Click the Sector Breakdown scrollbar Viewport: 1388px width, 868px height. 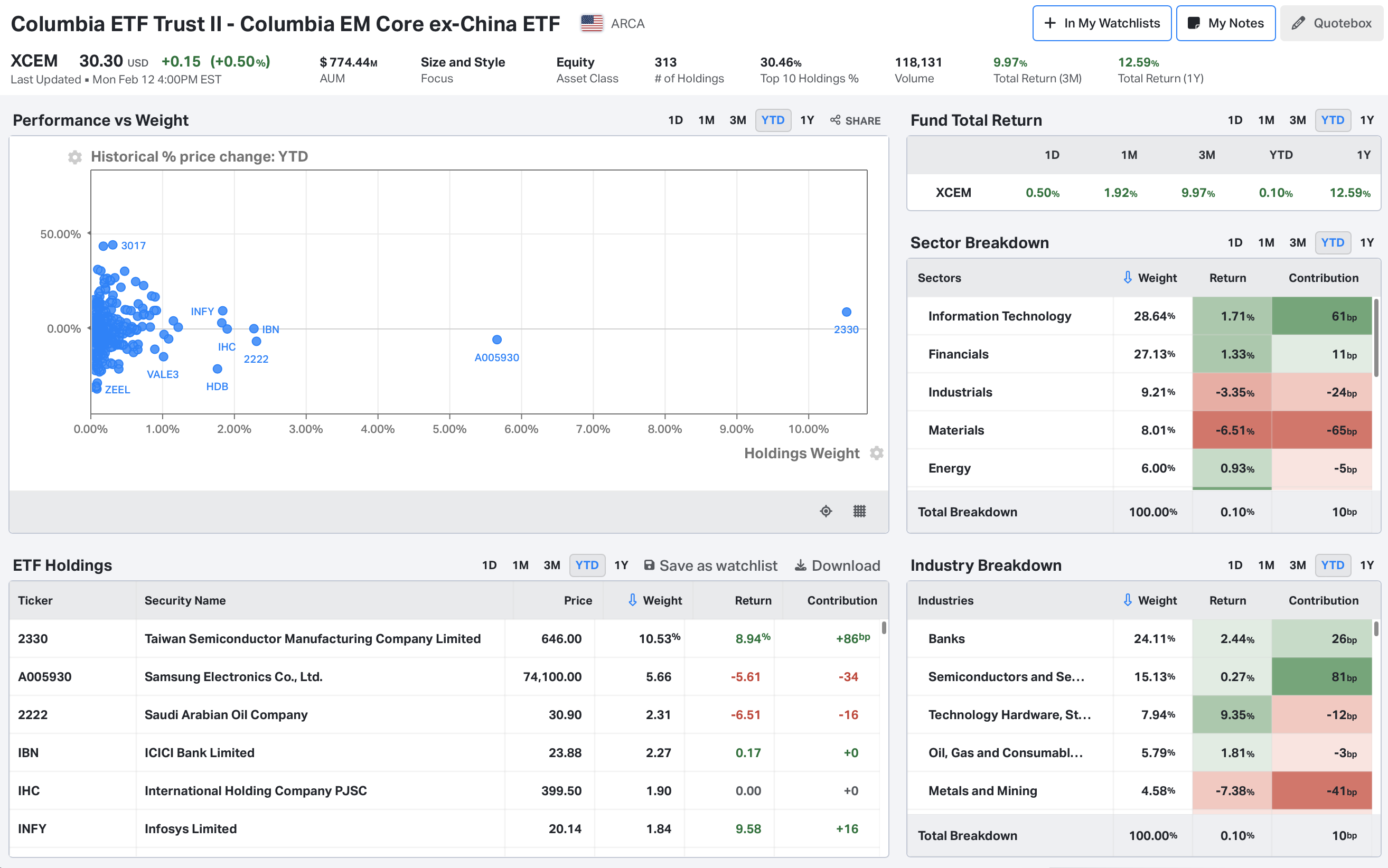click(x=1376, y=337)
